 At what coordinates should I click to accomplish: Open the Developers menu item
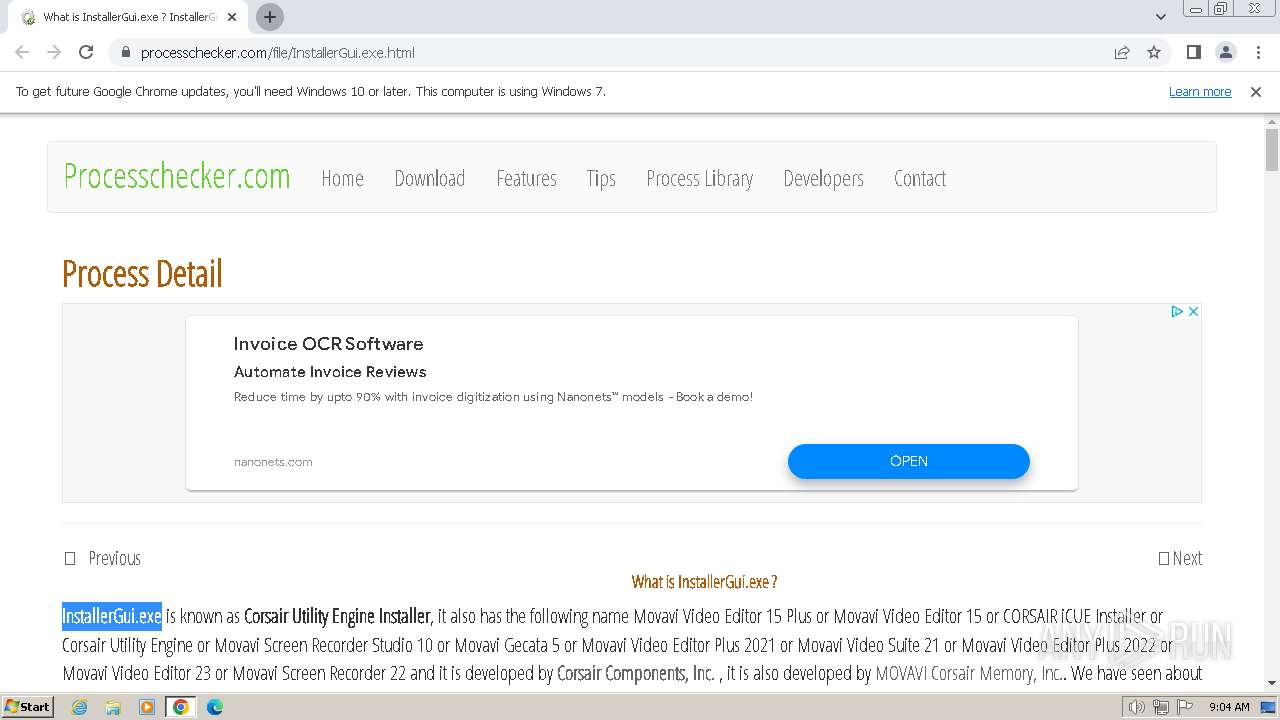(x=823, y=178)
